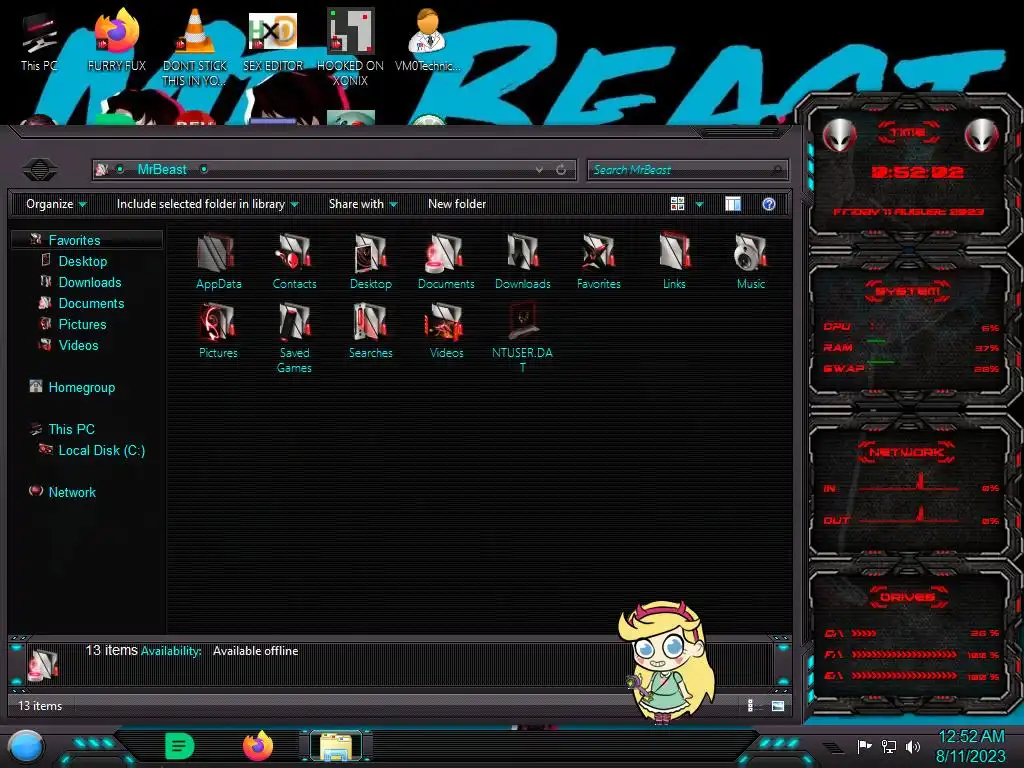Select Local Disk (C:) in navigation pane
This screenshot has height=768, width=1024.
click(101, 450)
